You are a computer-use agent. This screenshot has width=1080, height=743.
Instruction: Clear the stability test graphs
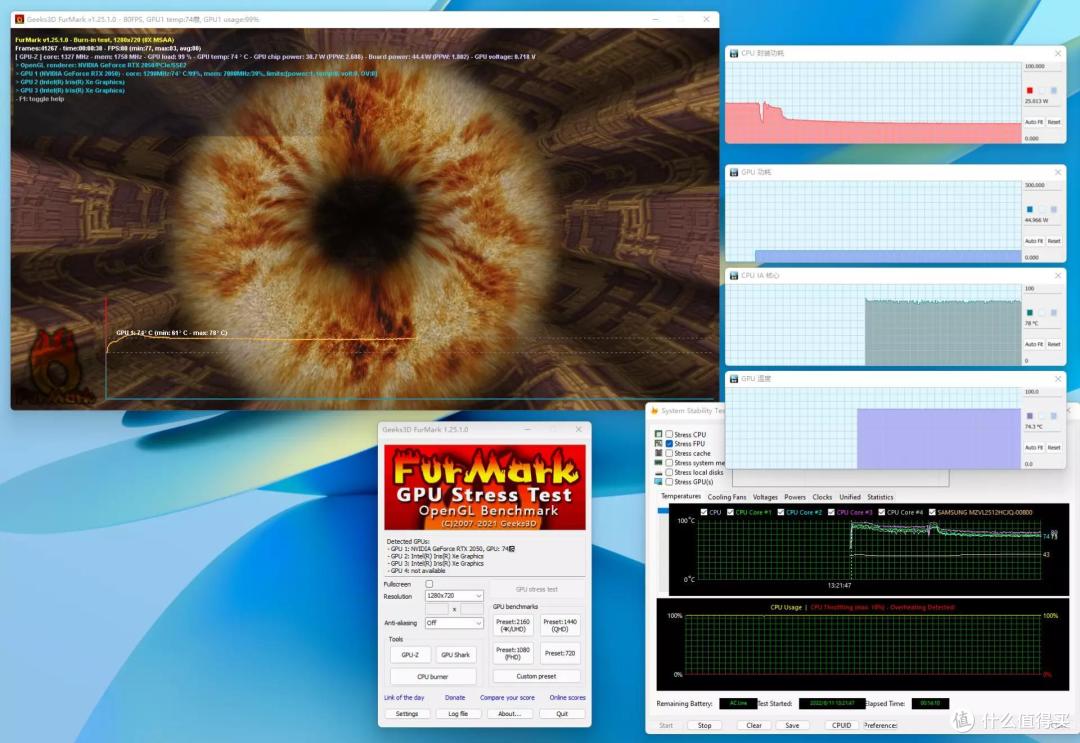pos(754,725)
